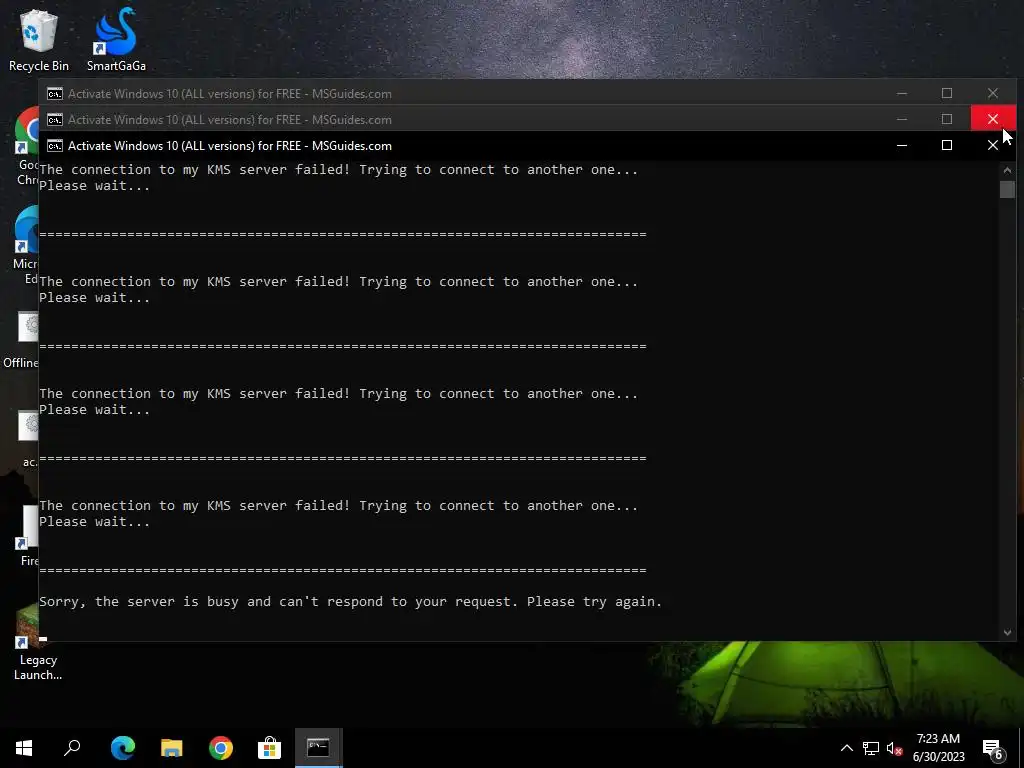The height and width of the screenshot is (768, 1024).
Task: Click the console scrollbar down arrow
Action: 1007,632
